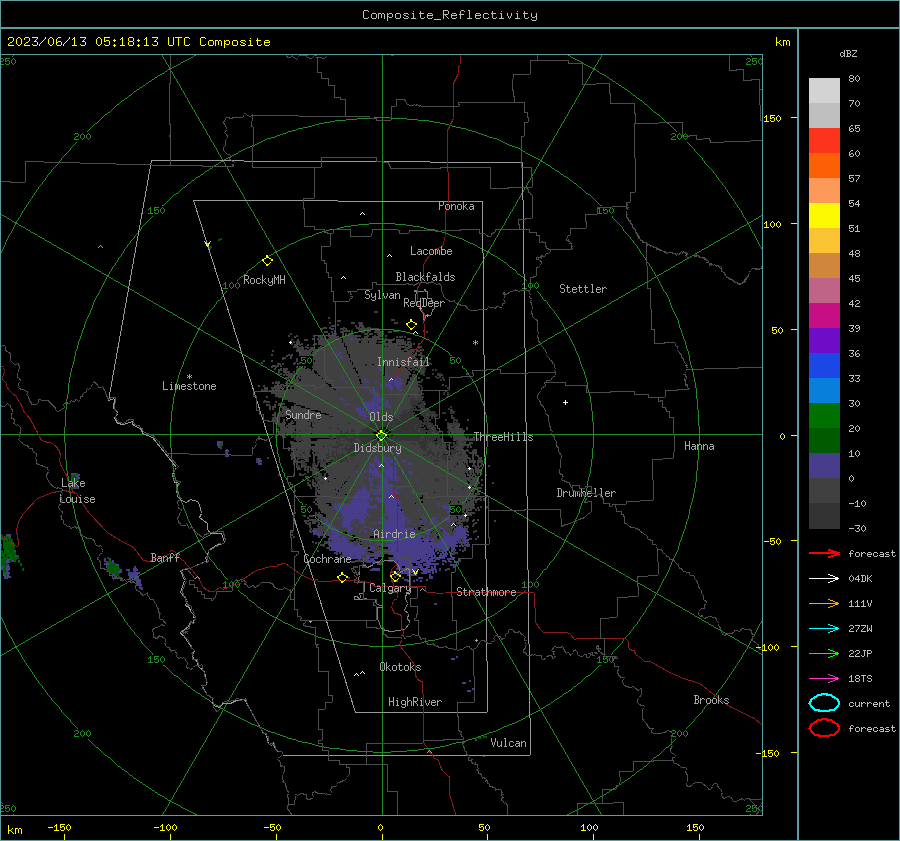The height and width of the screenshot is (841, 900).
Task: Click the RockyMH label on map
Action: coord(264,280)
